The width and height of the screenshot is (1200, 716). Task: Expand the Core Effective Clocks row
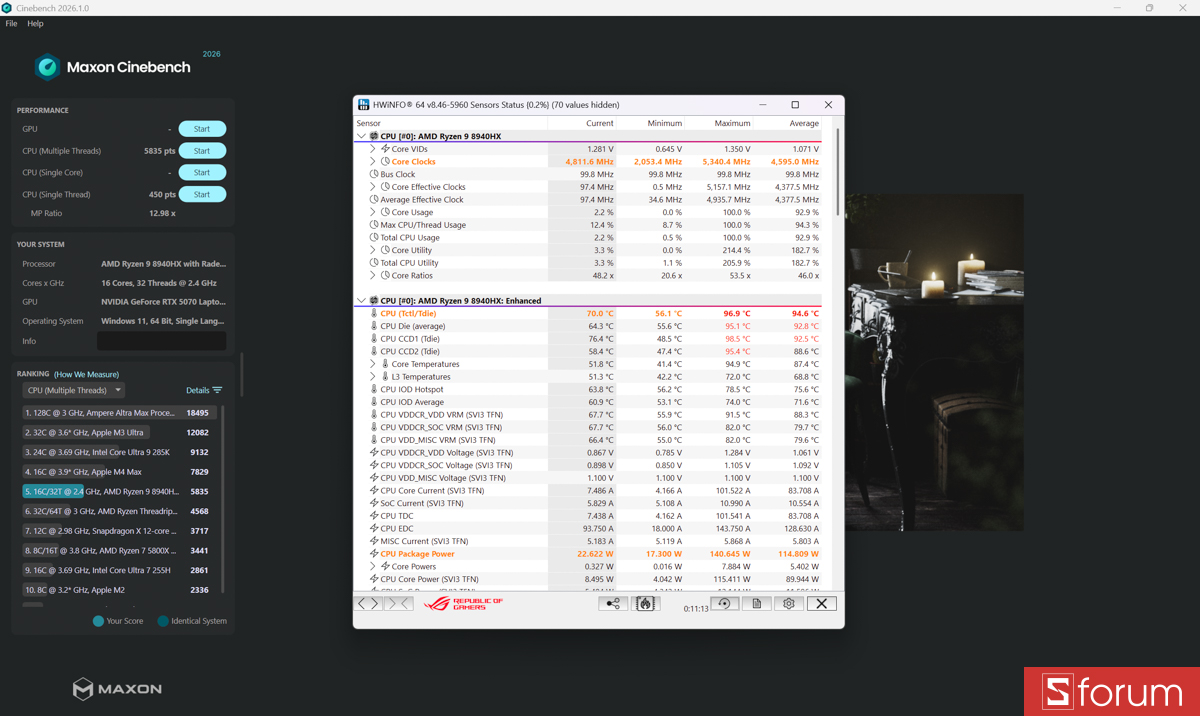[x=373, y=187]
